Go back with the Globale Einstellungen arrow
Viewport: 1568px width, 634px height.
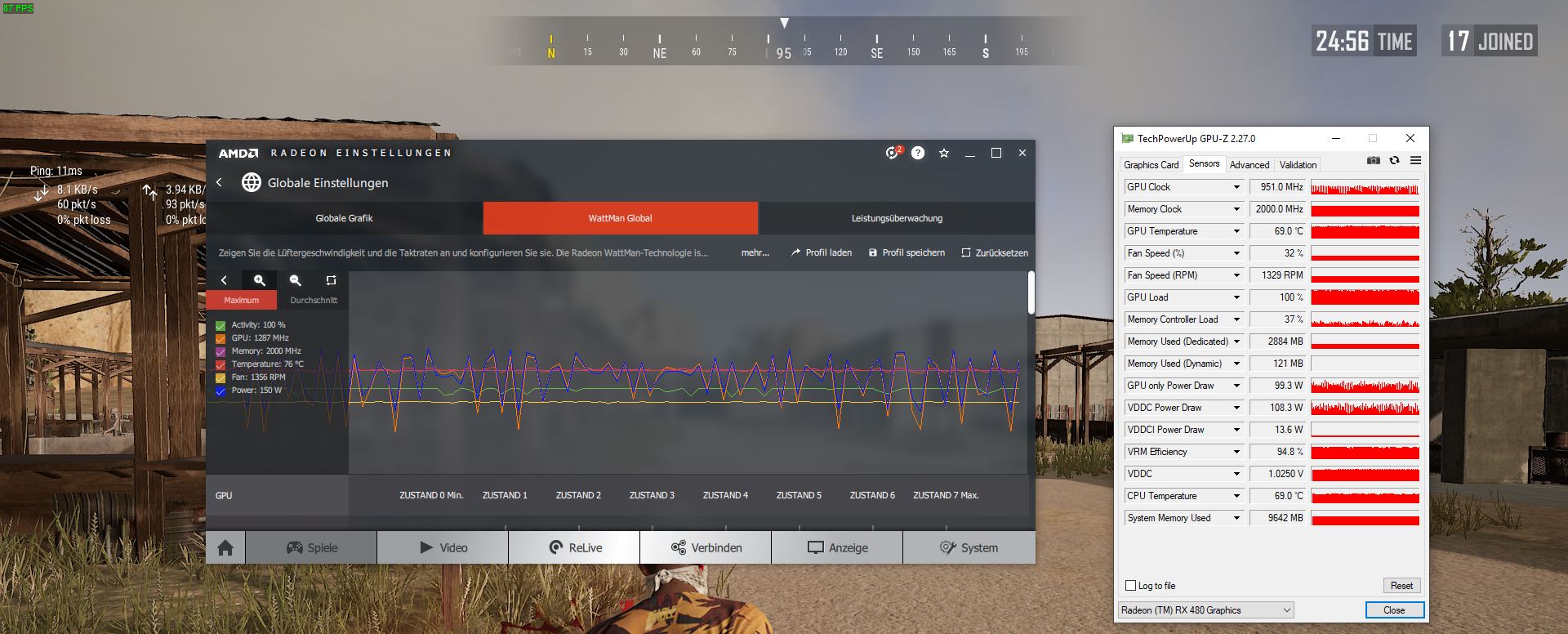point(219,182)
